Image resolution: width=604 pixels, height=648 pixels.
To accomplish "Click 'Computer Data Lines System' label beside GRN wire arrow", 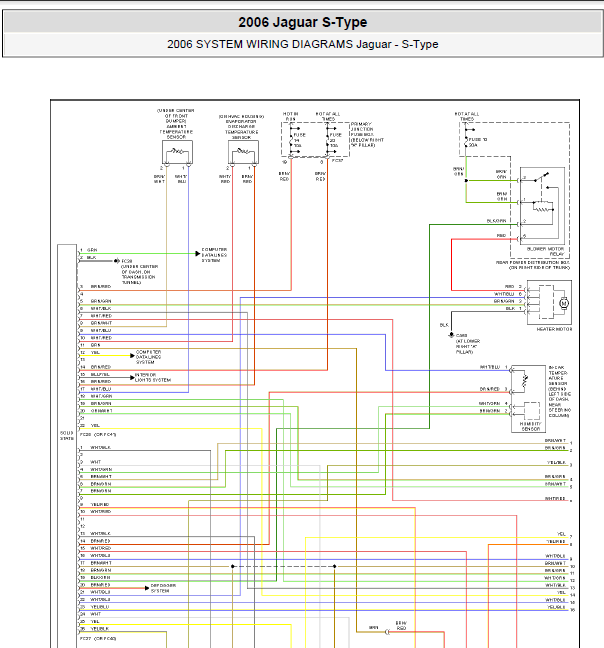I will 214,255.
